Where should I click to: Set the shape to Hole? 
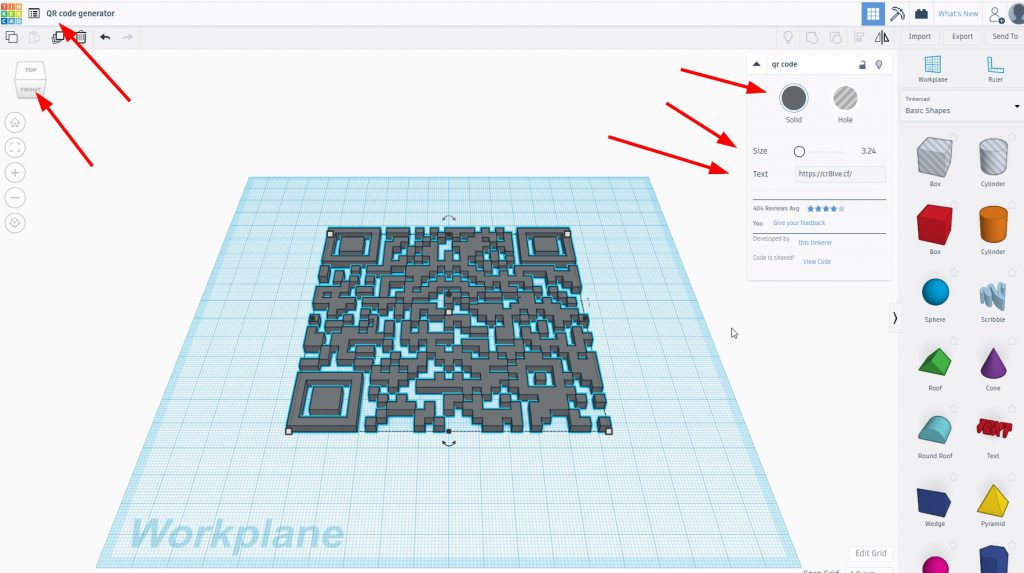coord(846,98)
